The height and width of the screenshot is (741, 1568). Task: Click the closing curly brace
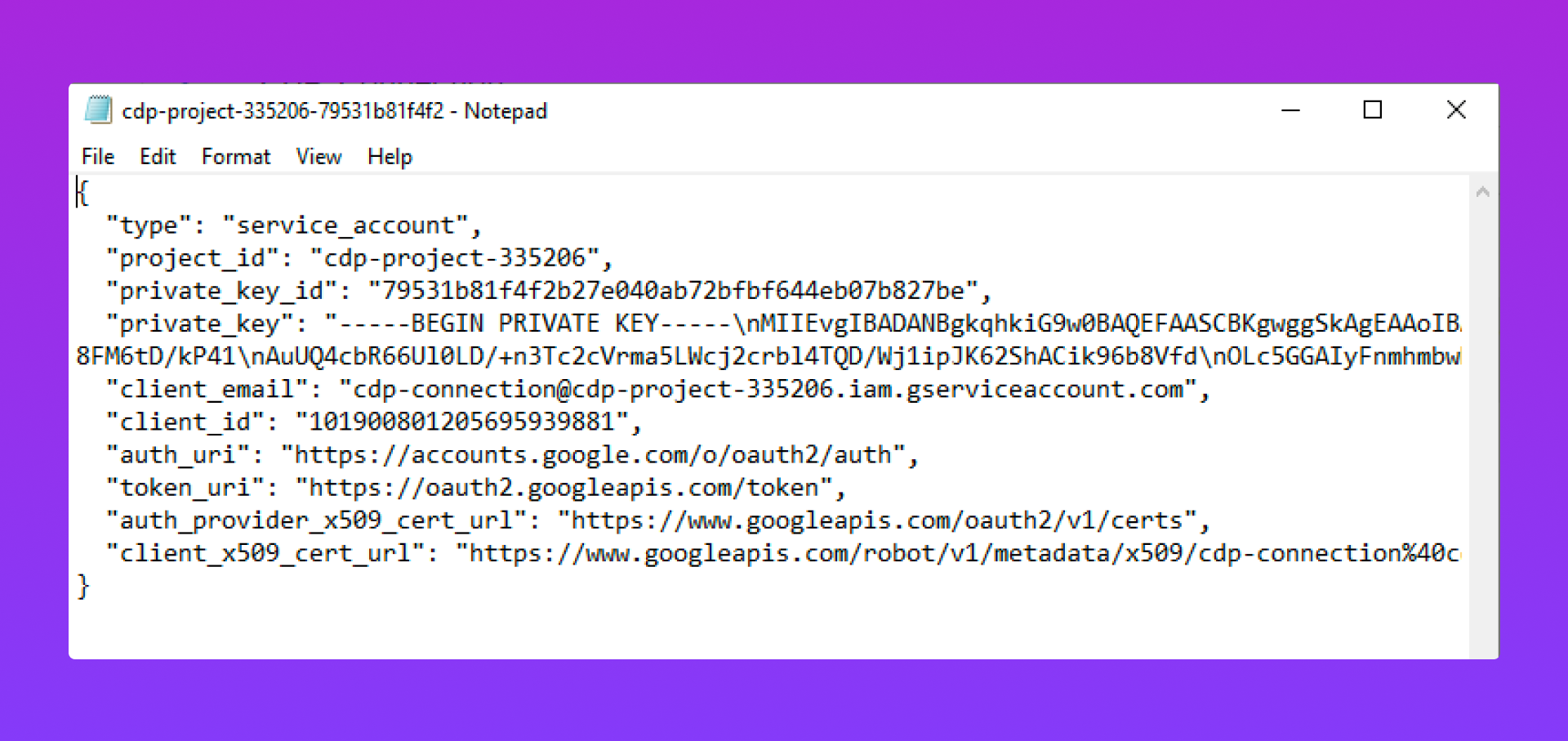(82, 586)
